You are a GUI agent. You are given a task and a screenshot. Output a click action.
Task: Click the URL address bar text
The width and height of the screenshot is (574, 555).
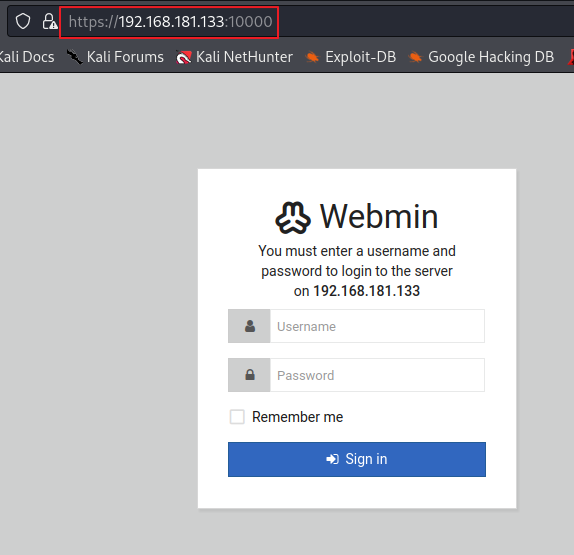tap(170, 22)
